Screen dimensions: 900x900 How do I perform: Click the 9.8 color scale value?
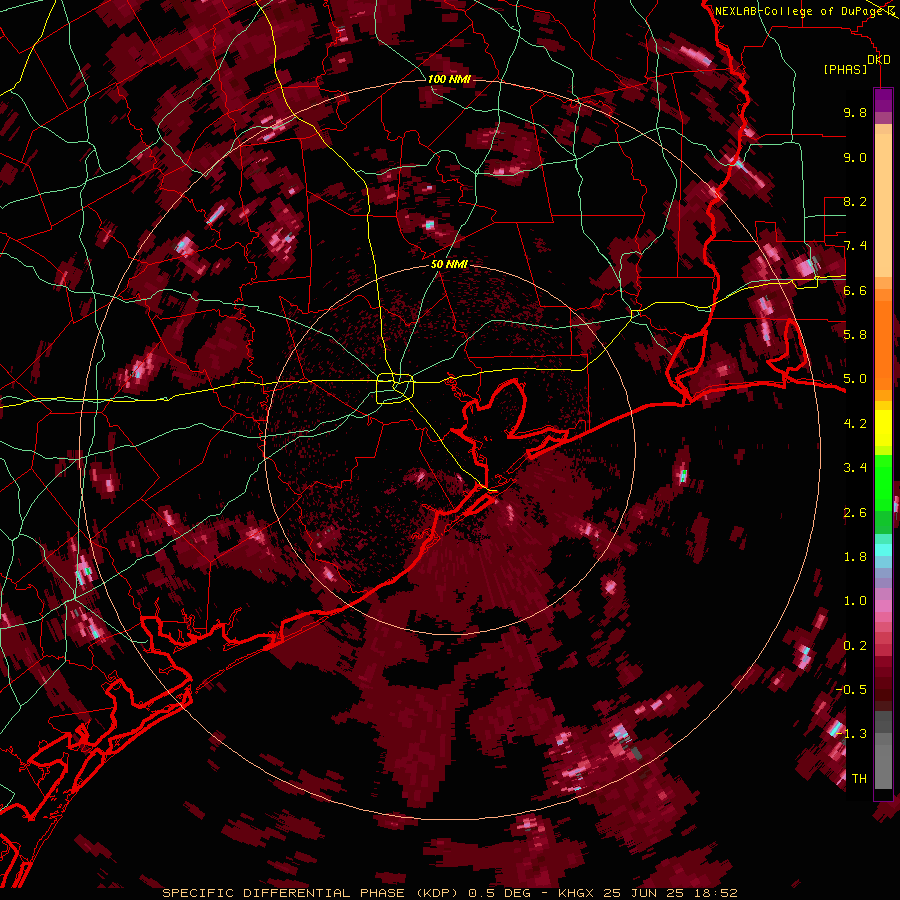pyautogui.click(x=855, y=112)
